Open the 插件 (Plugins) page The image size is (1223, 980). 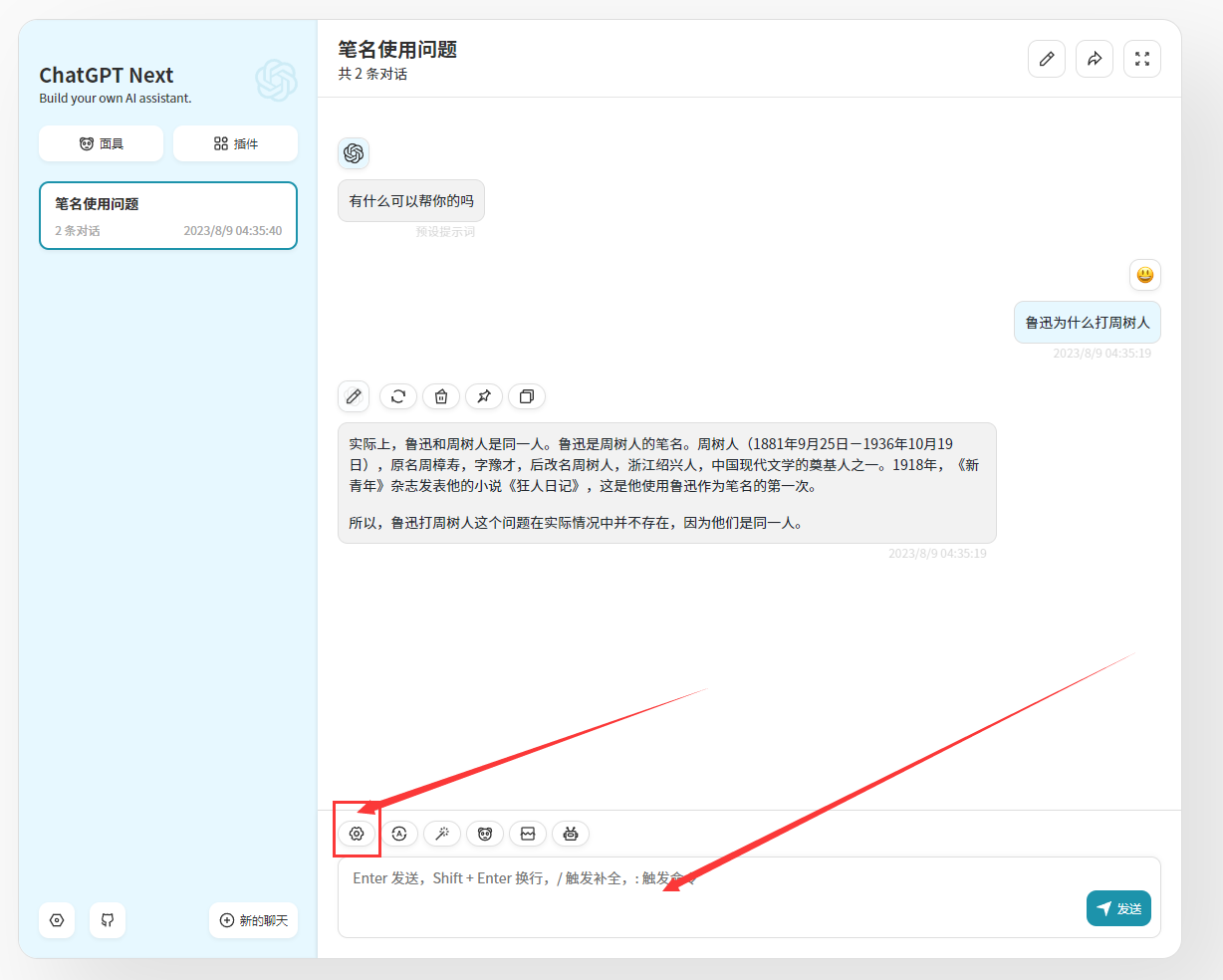tap(235, 143)
